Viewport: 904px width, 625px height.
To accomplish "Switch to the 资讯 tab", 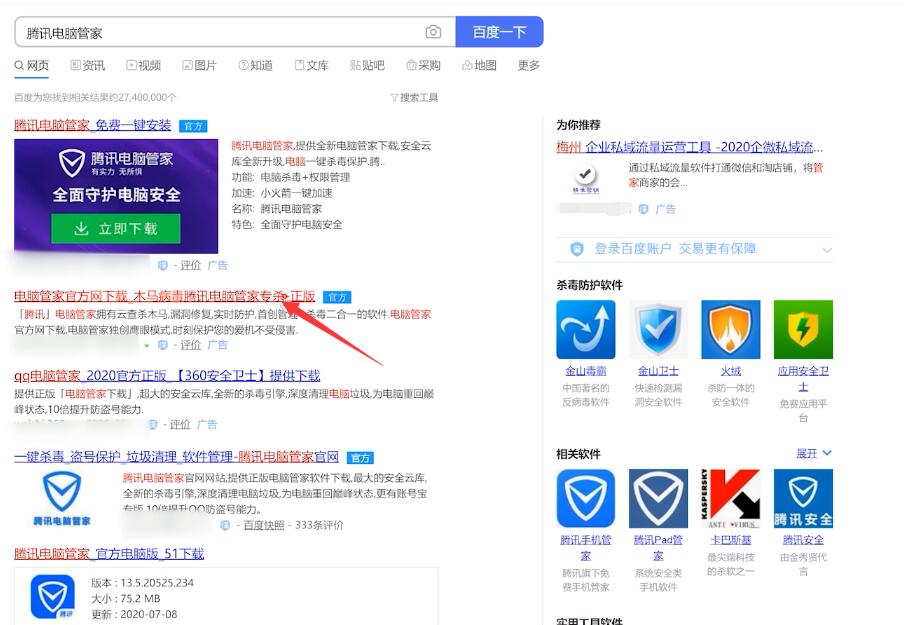I will [x=88, y=66].
